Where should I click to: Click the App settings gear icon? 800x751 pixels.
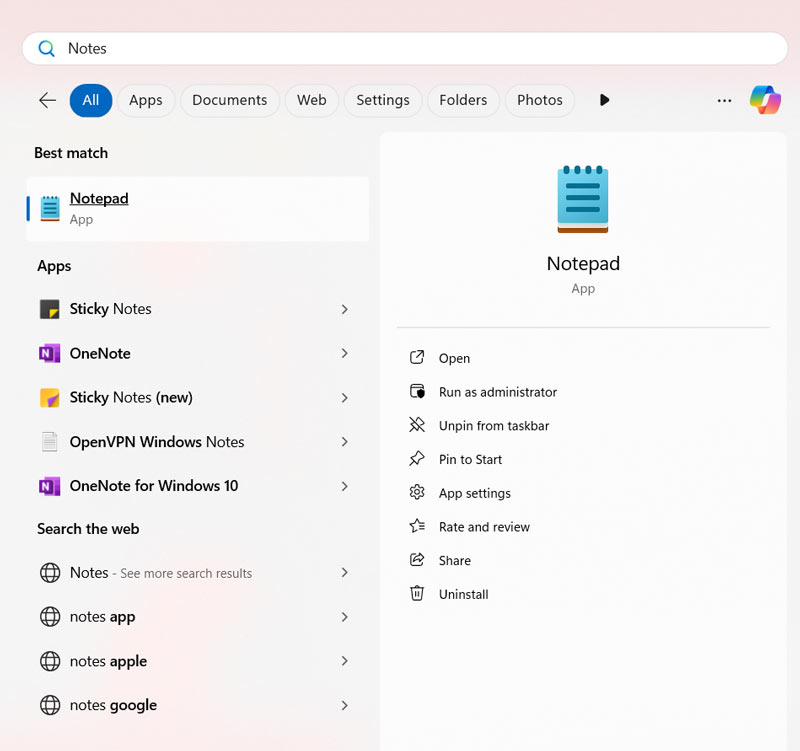tap(417, 492)
